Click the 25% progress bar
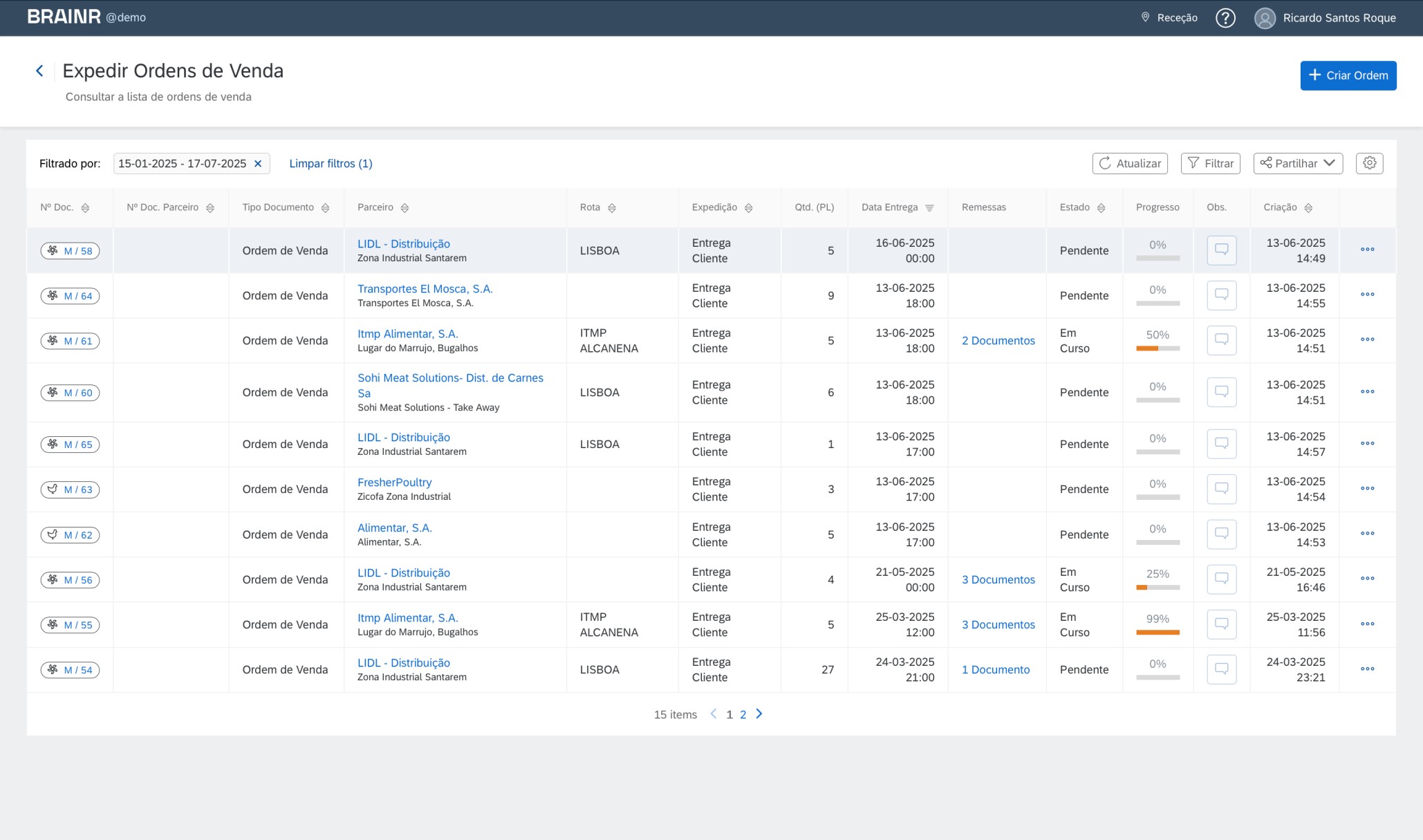Viewport: 1423px width, 840px height. (1157, 588)
